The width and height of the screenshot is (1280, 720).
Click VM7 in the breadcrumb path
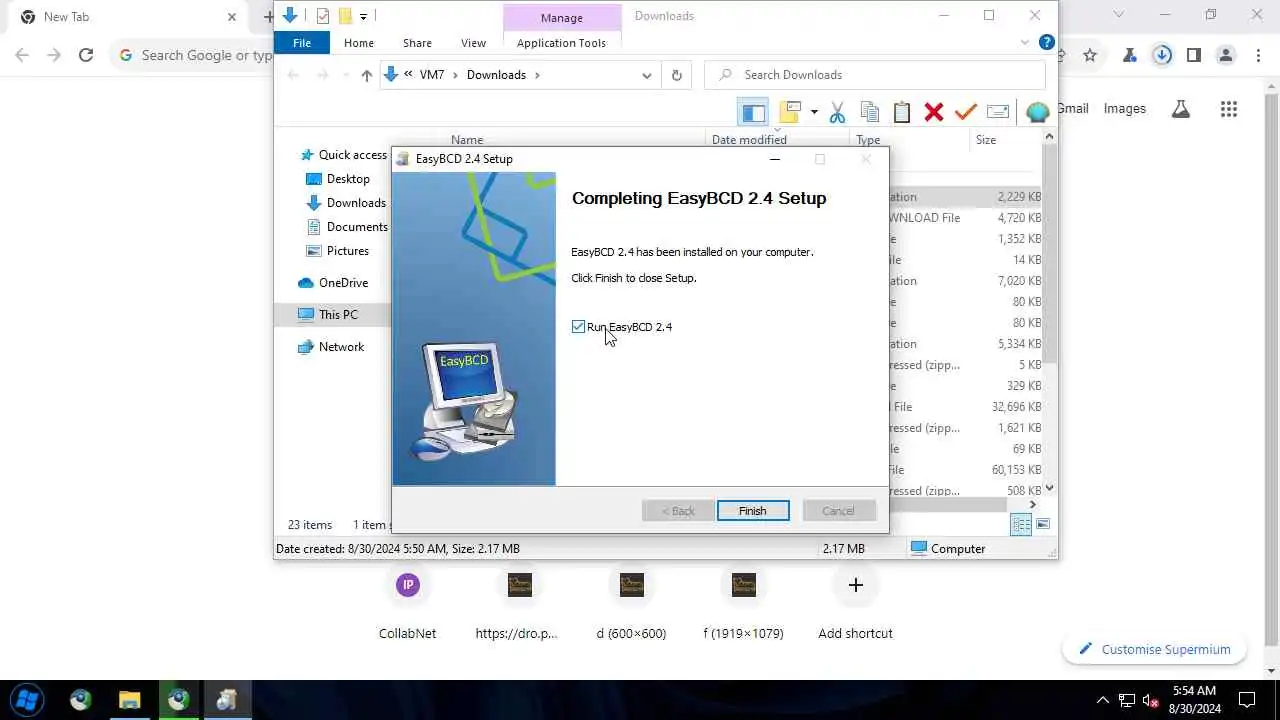pyautogui.click(x=432, y=75)
